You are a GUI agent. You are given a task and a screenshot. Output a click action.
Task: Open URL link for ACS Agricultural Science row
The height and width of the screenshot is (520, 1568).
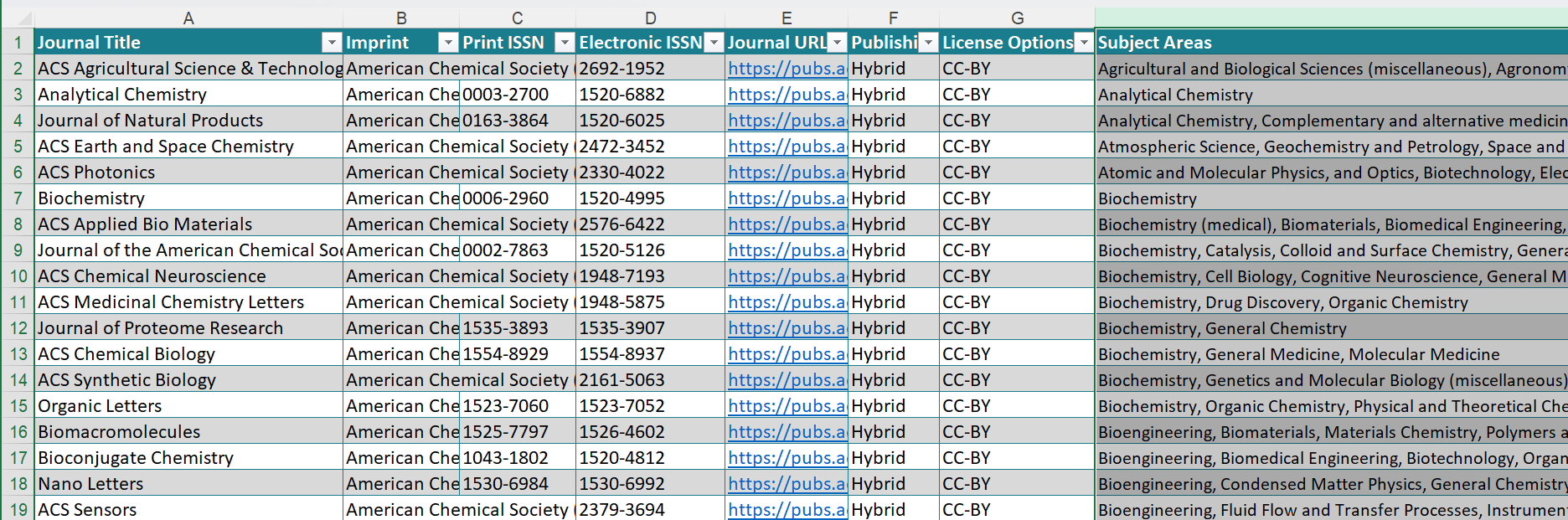[x=787, y=69]
